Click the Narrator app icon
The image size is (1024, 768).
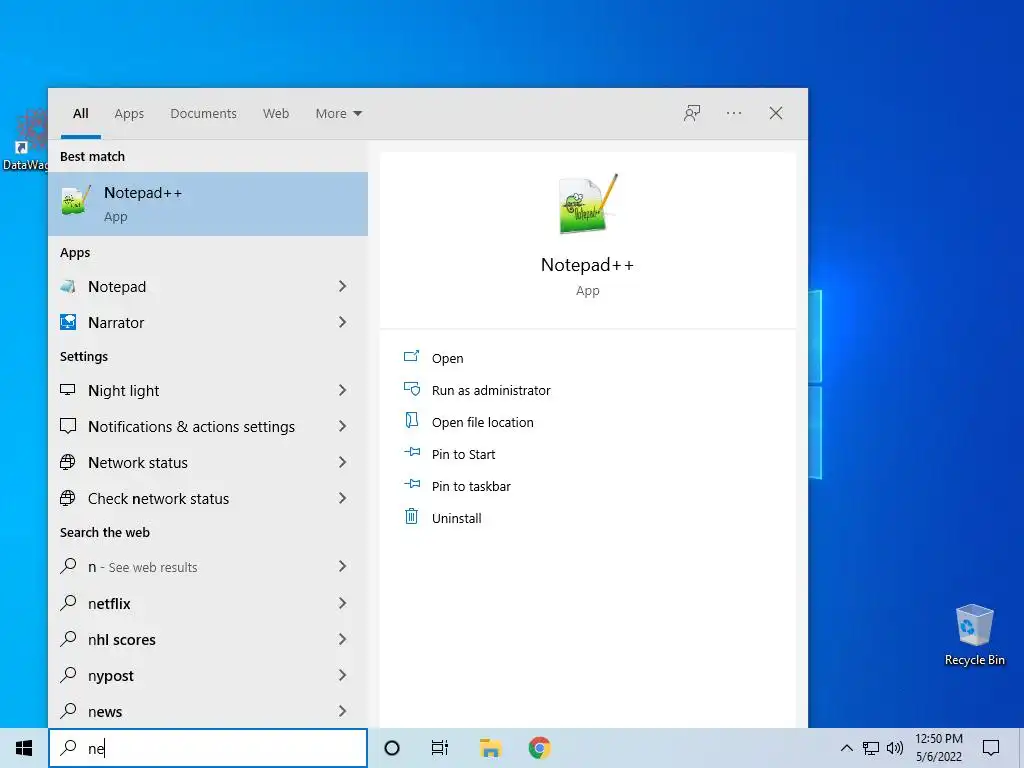pyautogui.click(x=68, y=322)
